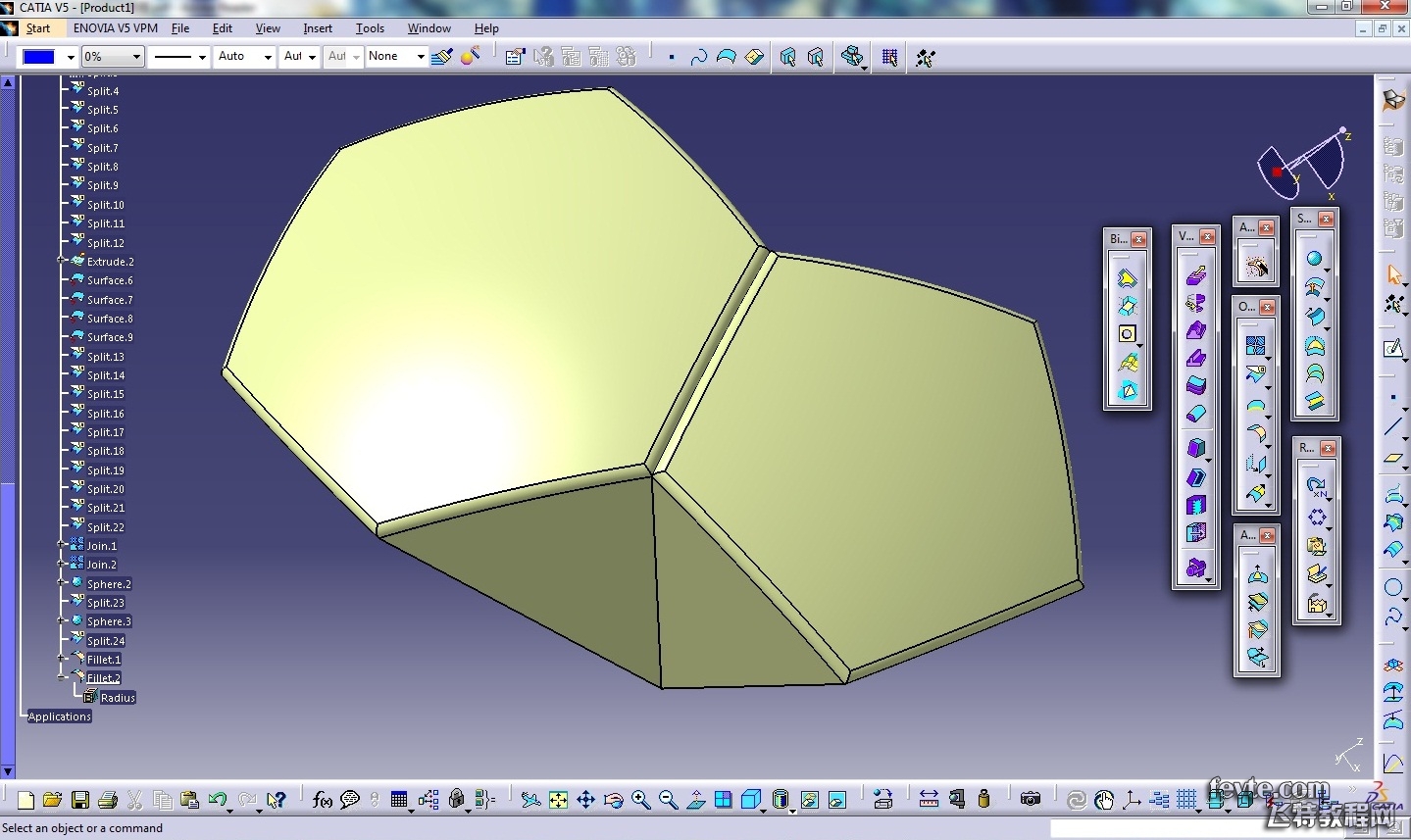Open the transparency 0% dropdown
1411x840 pixels.
coord(136,57)
